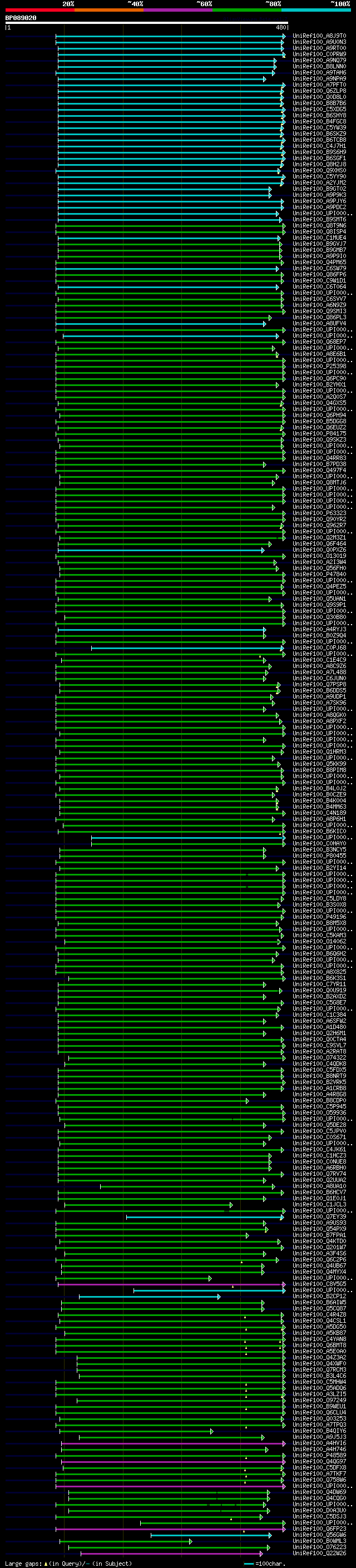Select the label UniRef100_Q8H2J8
Image resolution: width=356 pixels, height=1568 pixels.
click(x=319, y=164)
